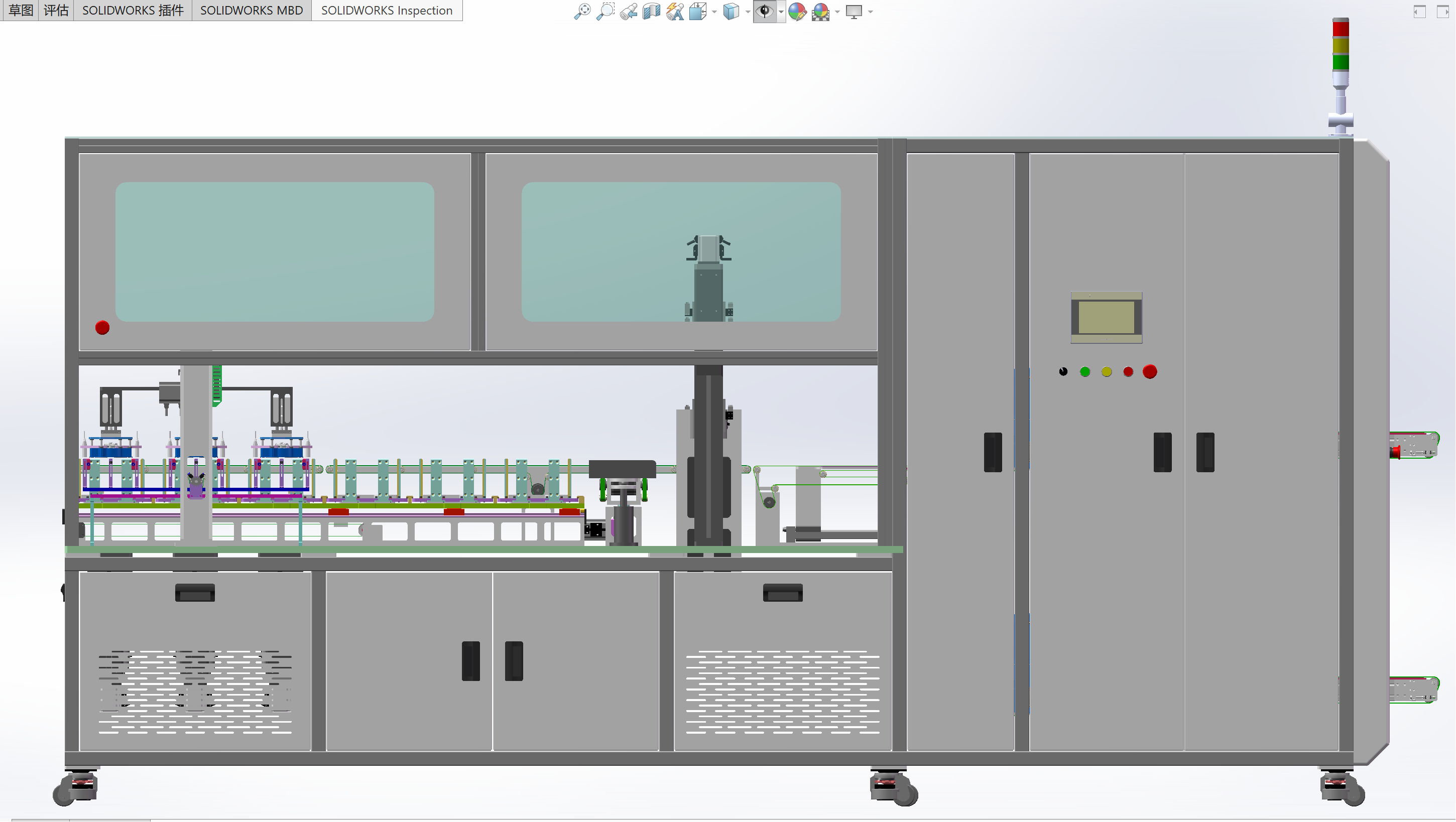Expand the Display Style dropdown arrow
The image size is (1456, 822).
[x=748, y=12]
